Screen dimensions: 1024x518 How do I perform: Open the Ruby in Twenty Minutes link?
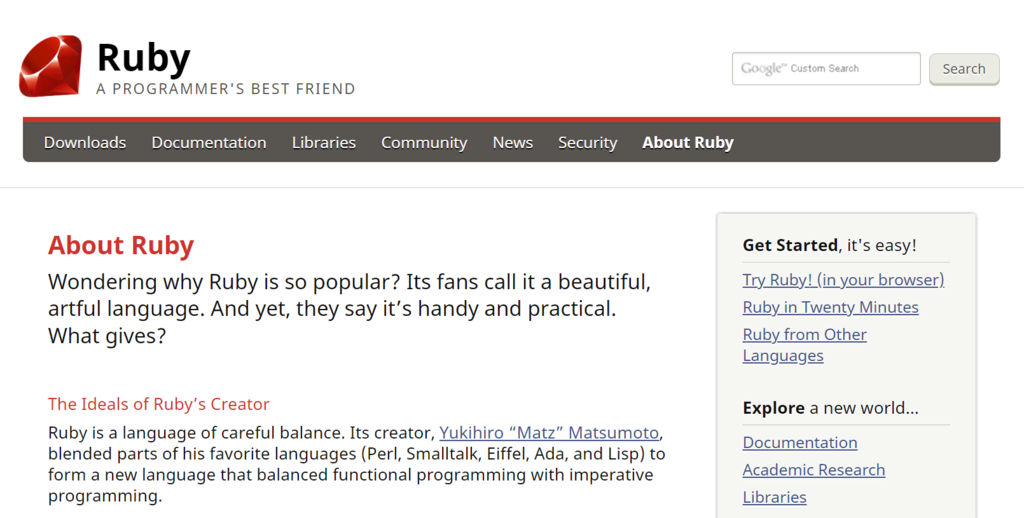tap(830, 307)
